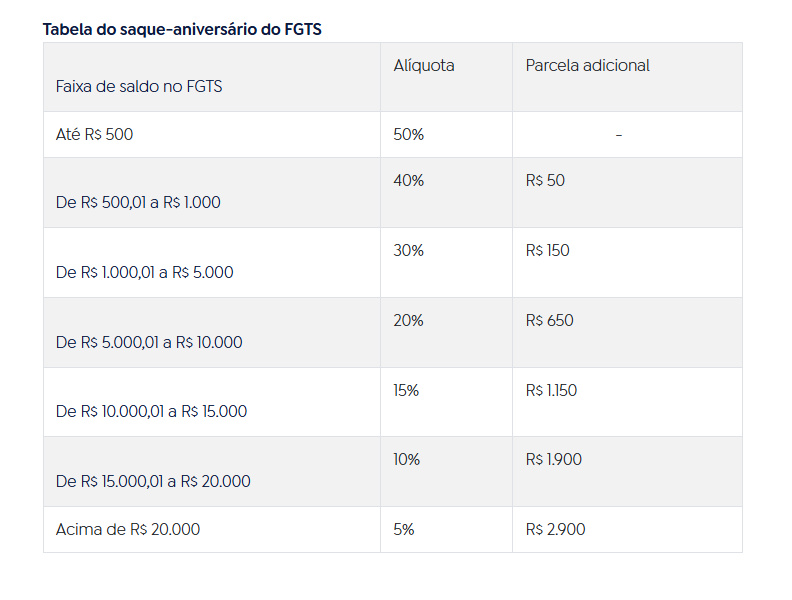
Task: Click the table title 'Tabela do saque-aniversário do FGTS'
Action: tap(182, 29)
